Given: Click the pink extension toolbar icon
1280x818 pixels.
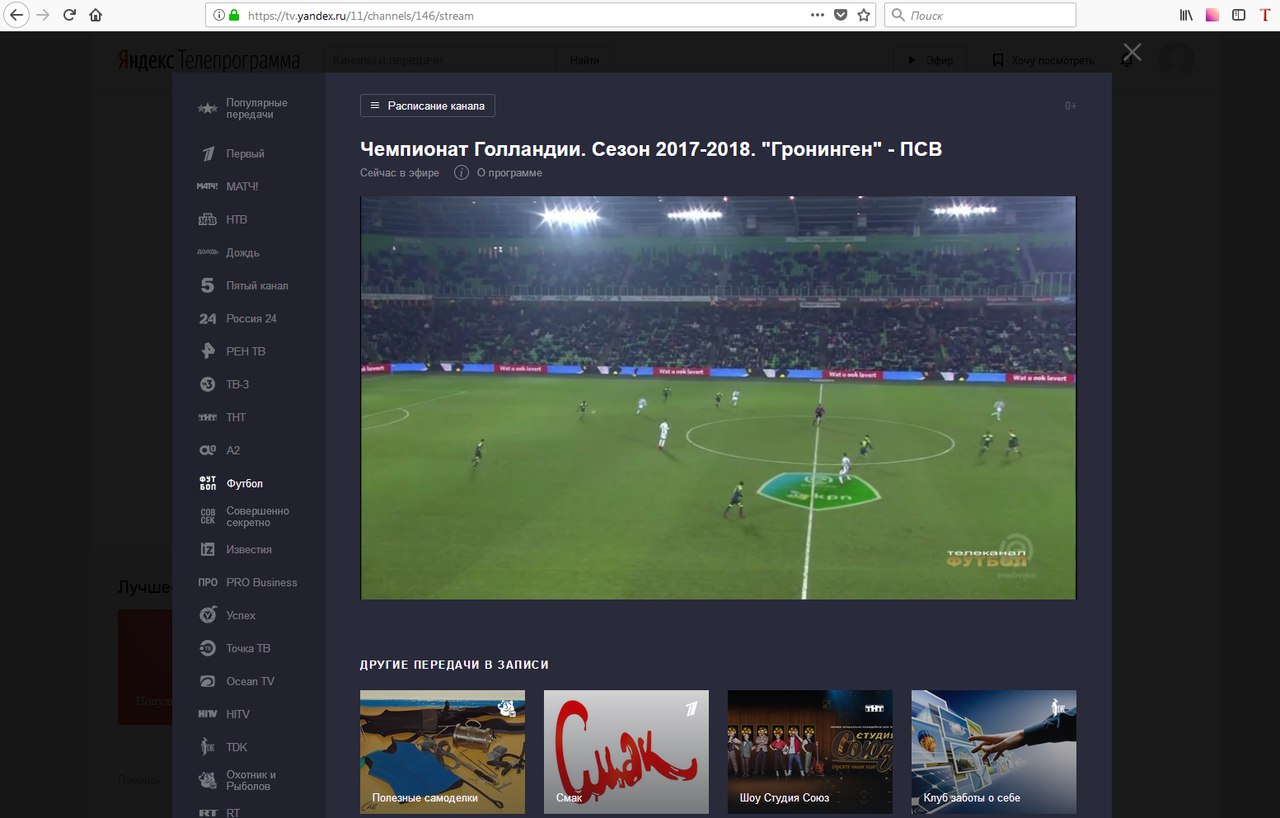Looking at the screenshot, I should tap(1212, 15).
